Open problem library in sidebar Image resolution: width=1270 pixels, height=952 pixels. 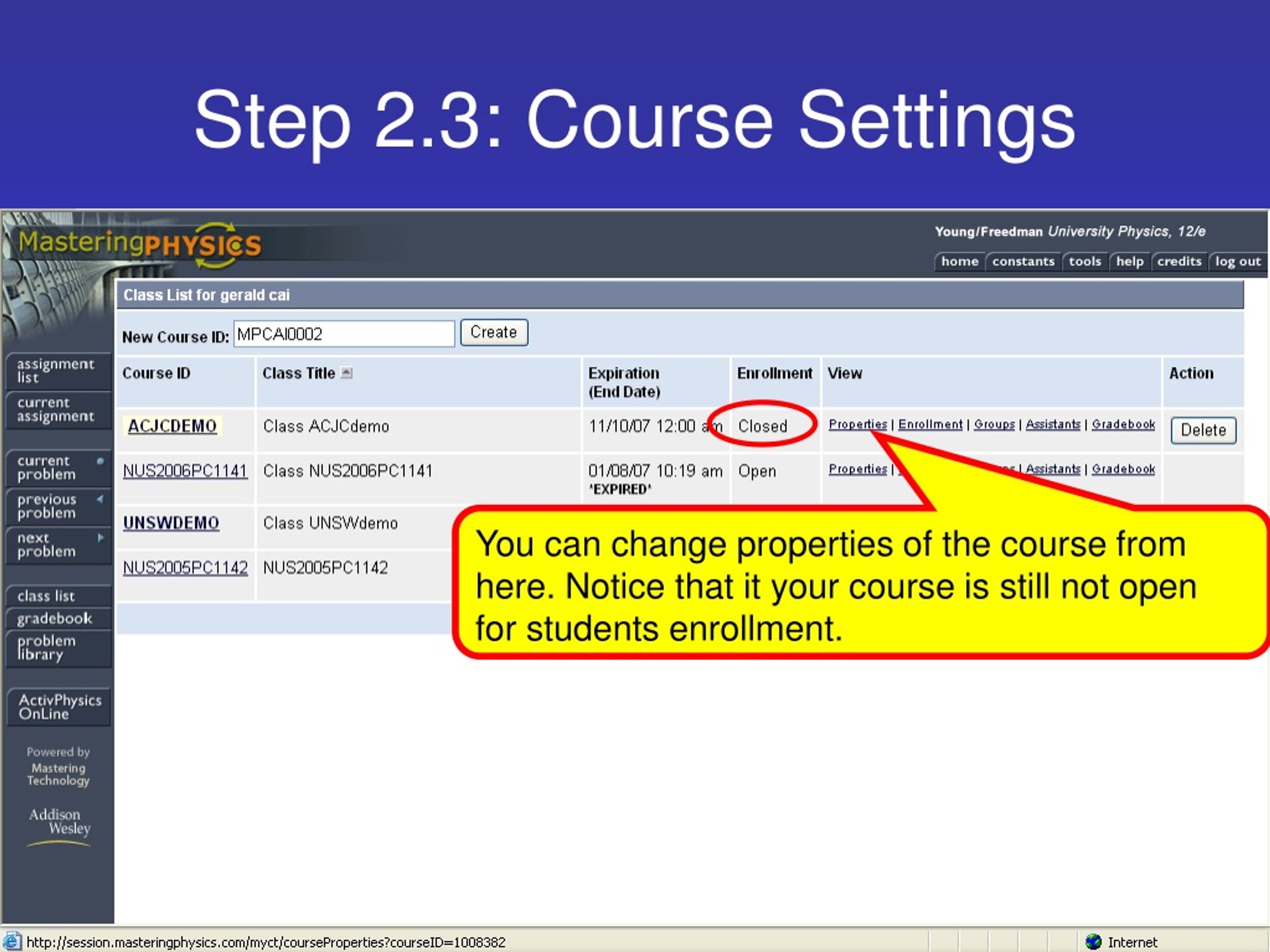click(x=58, y=649)
